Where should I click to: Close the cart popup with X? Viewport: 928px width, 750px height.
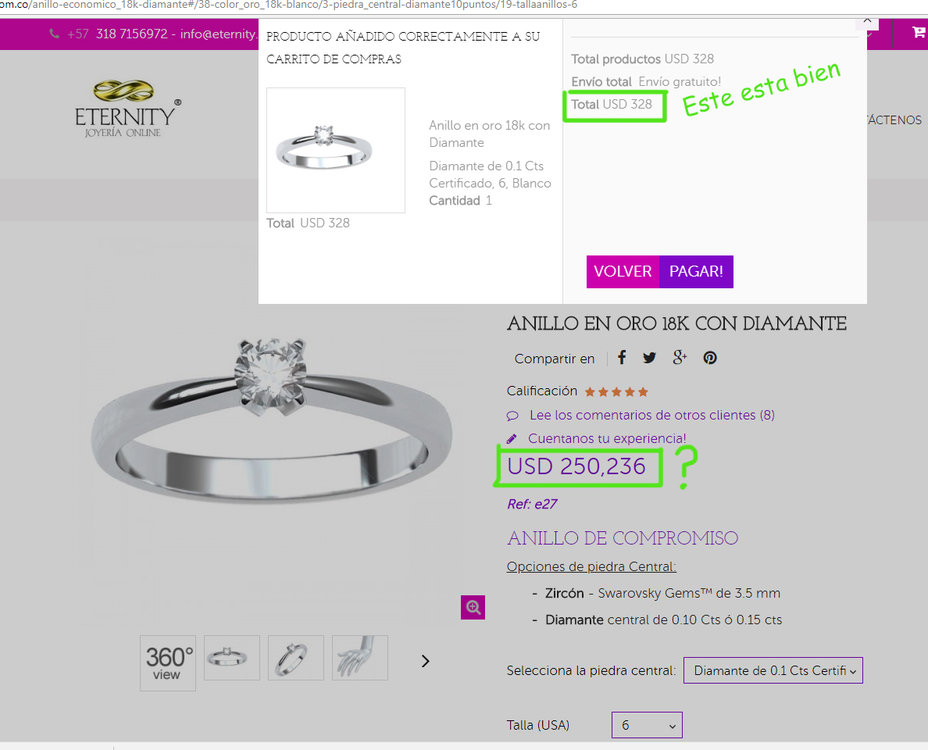[x=867, y=22]
